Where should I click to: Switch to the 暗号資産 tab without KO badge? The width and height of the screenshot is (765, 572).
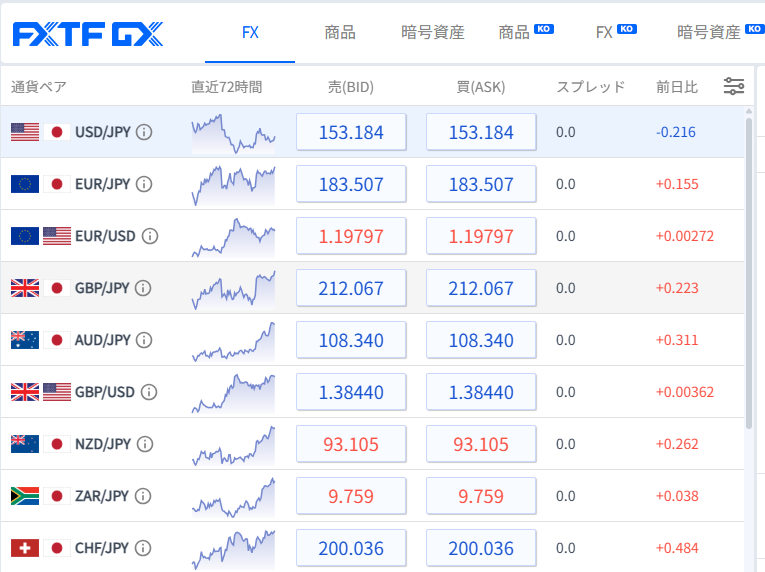click(x=433, y=33)
